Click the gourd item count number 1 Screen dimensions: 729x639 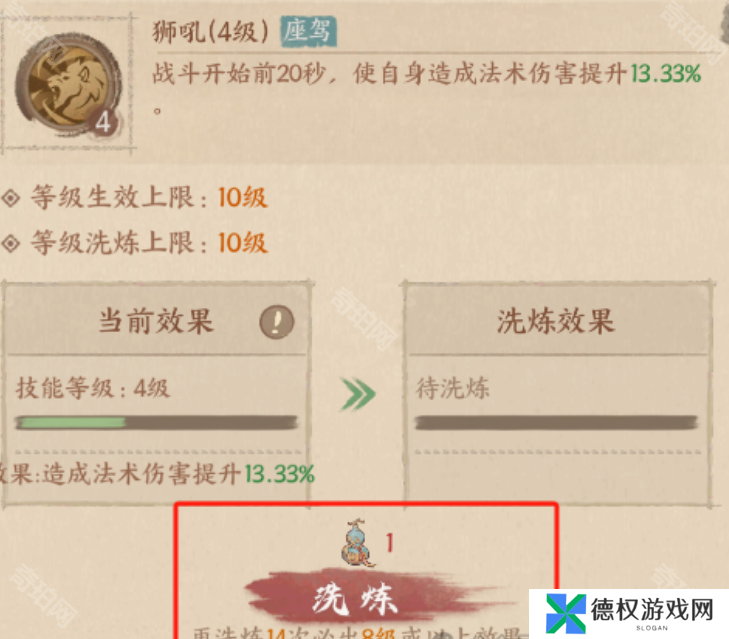click(x=390, y=543)
